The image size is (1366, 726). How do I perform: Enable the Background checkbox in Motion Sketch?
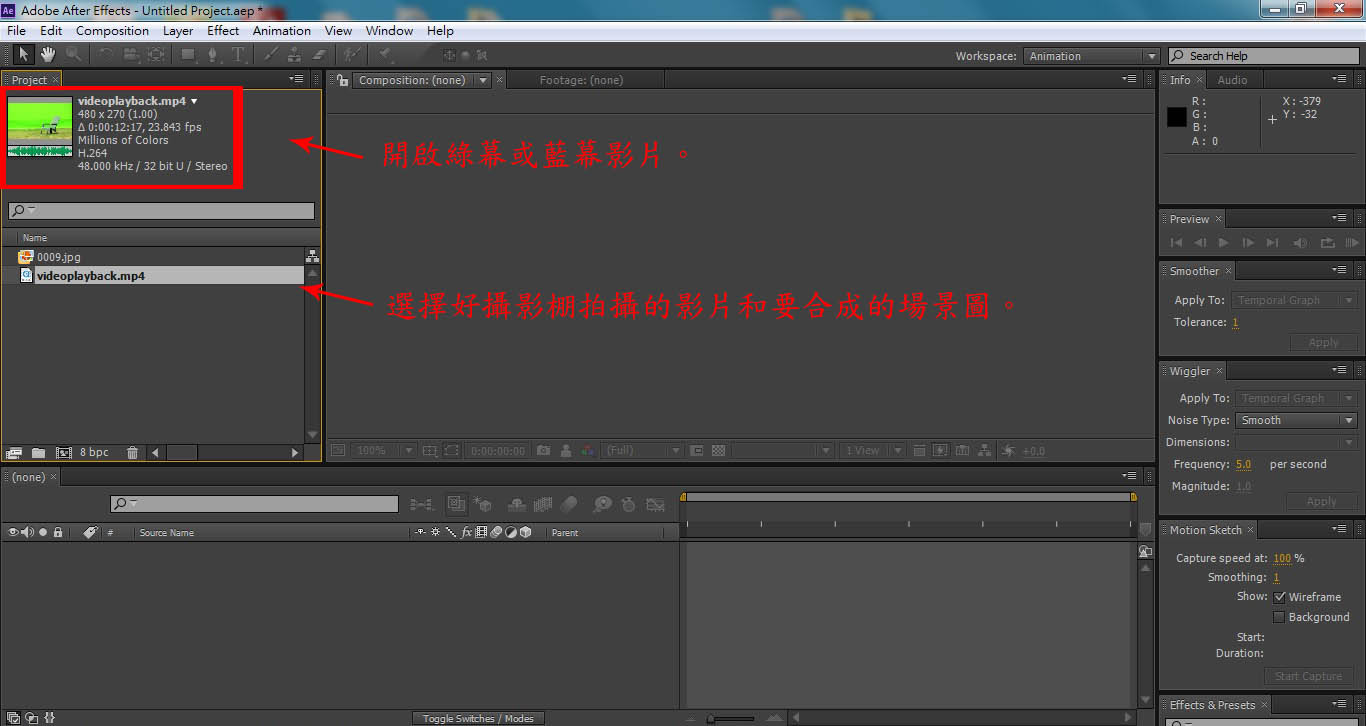coord(1279,617)
